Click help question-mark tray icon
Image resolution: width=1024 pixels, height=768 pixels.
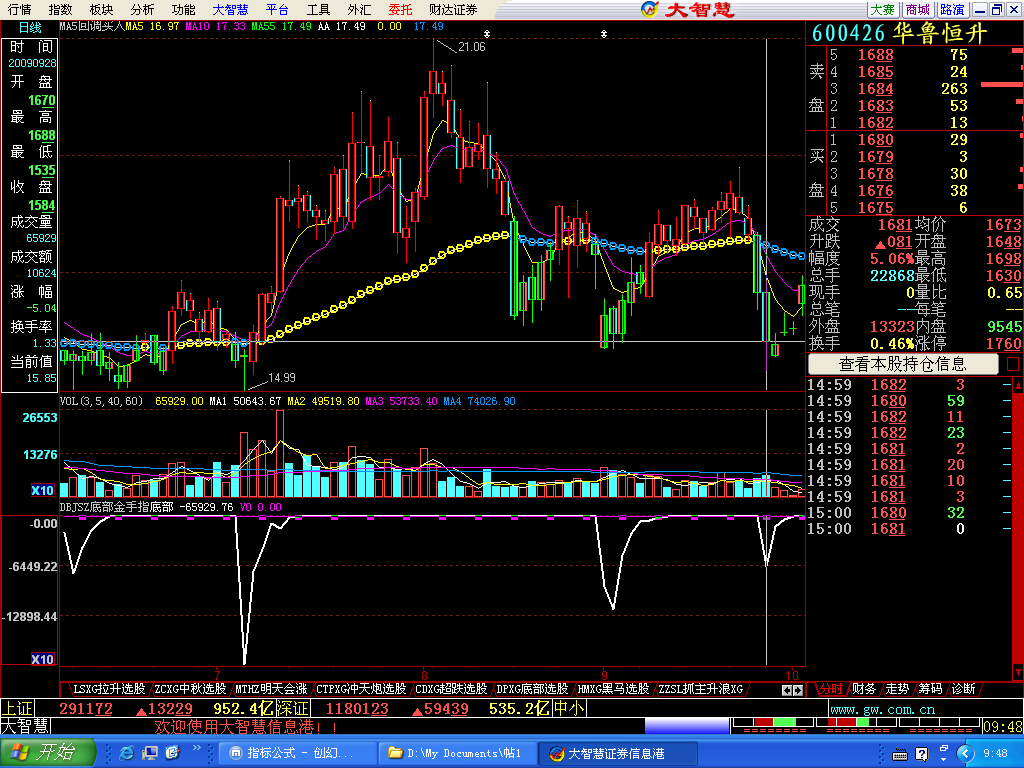coord(921,754)
